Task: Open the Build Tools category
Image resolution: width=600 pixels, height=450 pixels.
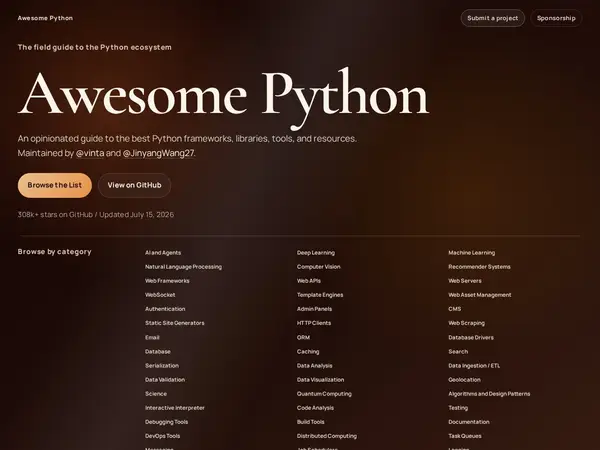Action: pyautogui.click(x=311, y=422)
